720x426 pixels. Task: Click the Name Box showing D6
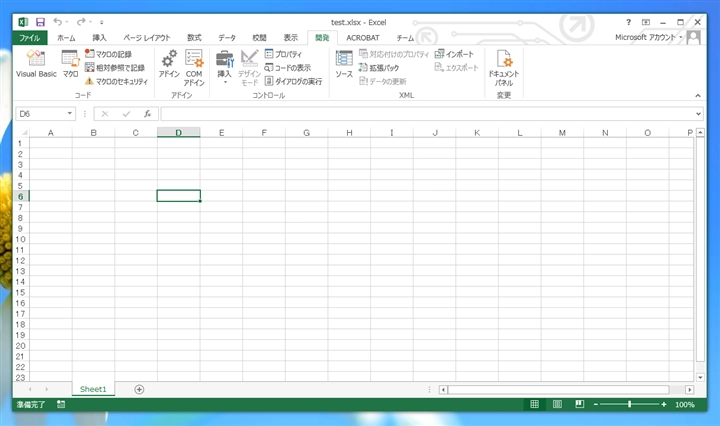point(41,113)
